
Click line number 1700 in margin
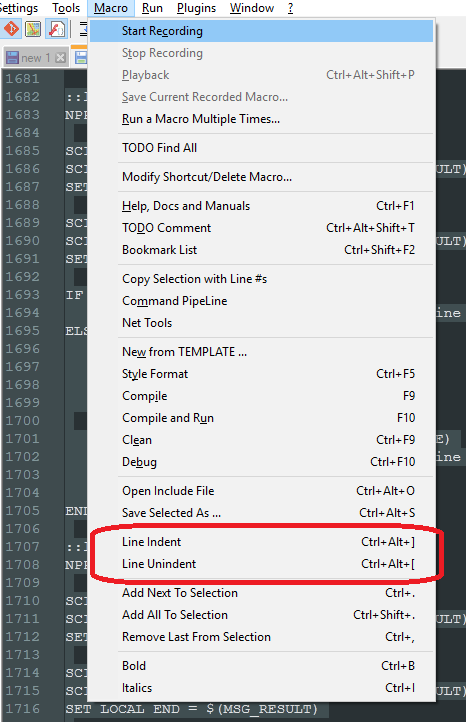click(23, 420)
